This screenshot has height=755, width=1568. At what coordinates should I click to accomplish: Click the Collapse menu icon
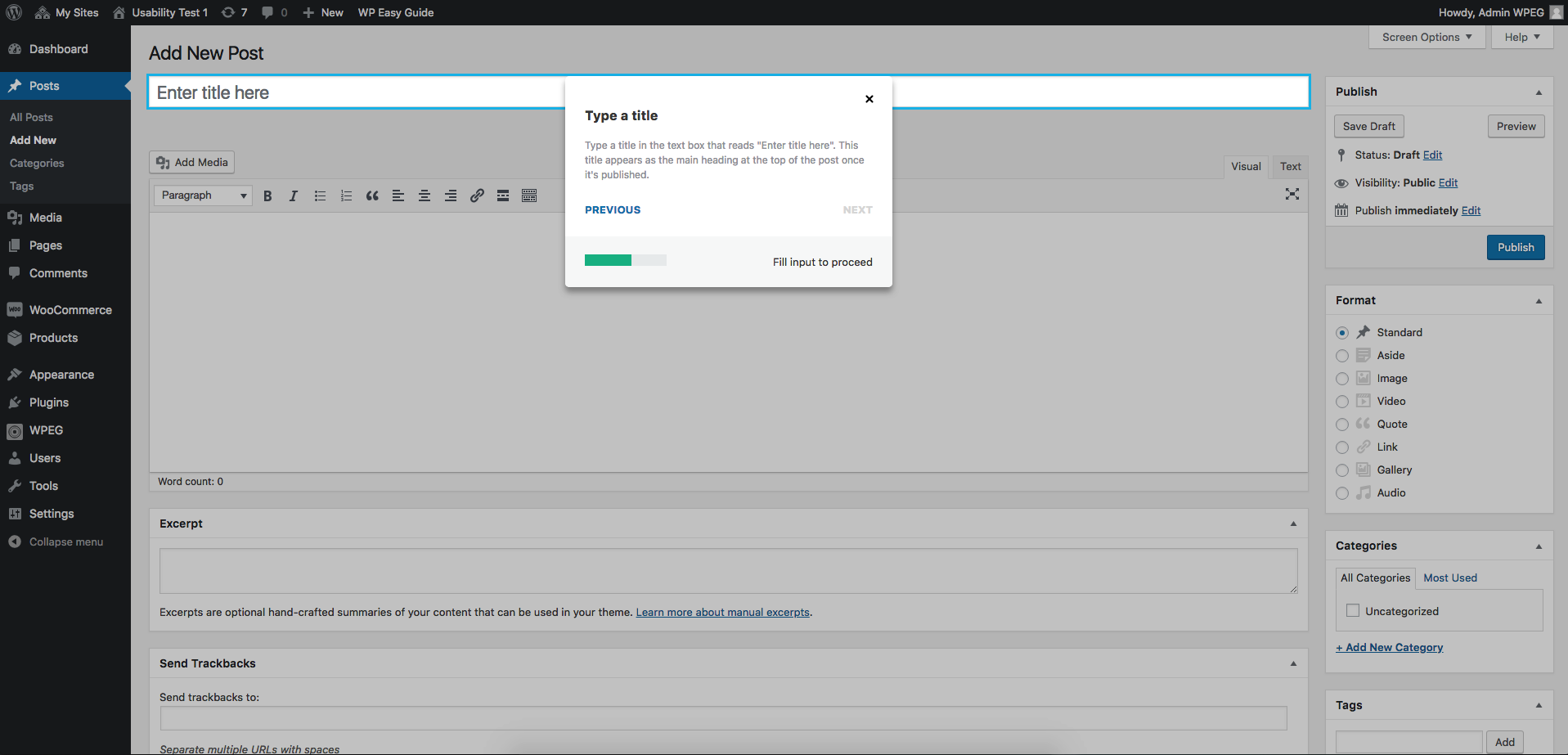tap(15, 542)
